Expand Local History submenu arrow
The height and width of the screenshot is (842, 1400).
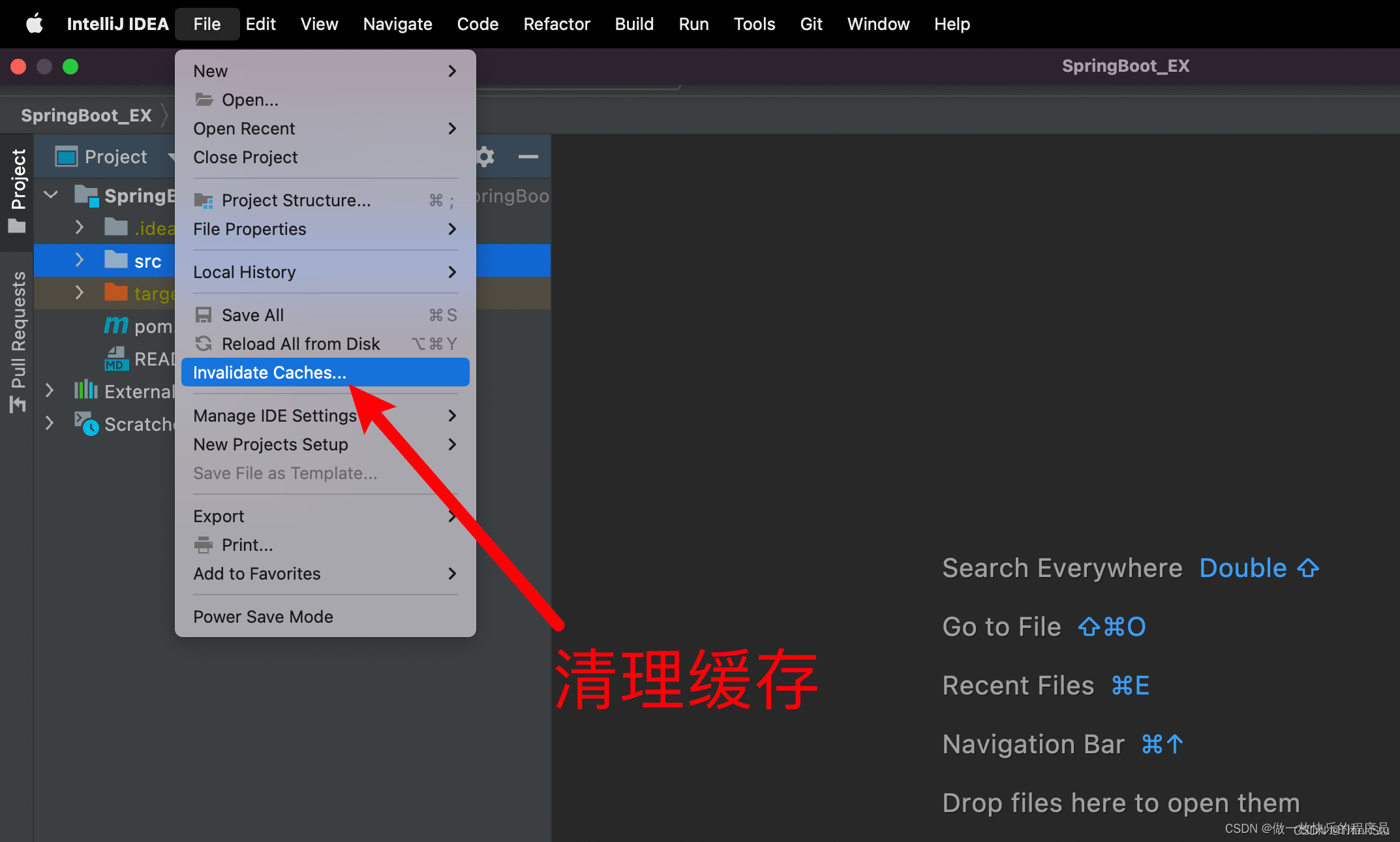[452, 272]
